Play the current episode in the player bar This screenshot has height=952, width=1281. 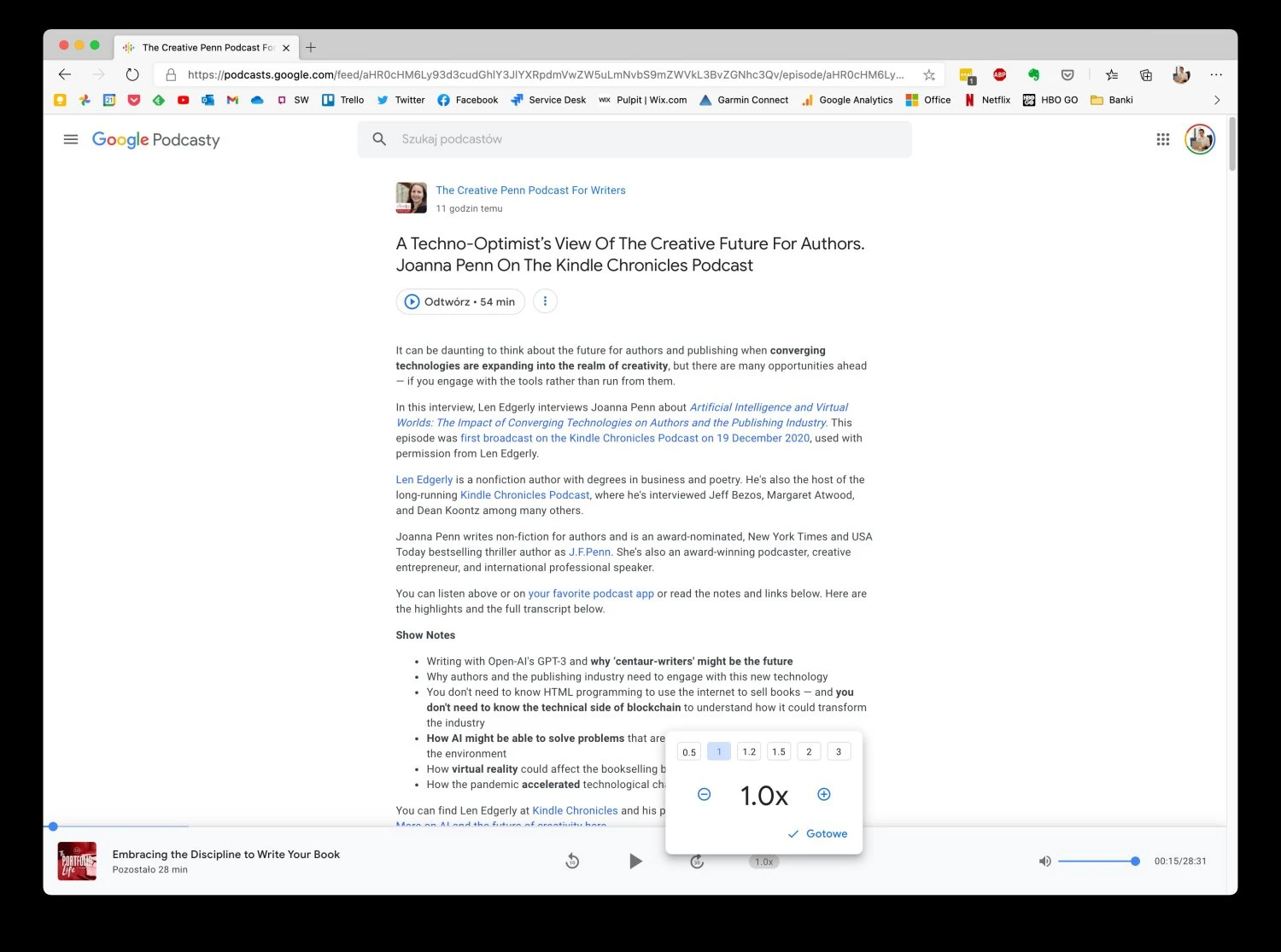point(635,861)
